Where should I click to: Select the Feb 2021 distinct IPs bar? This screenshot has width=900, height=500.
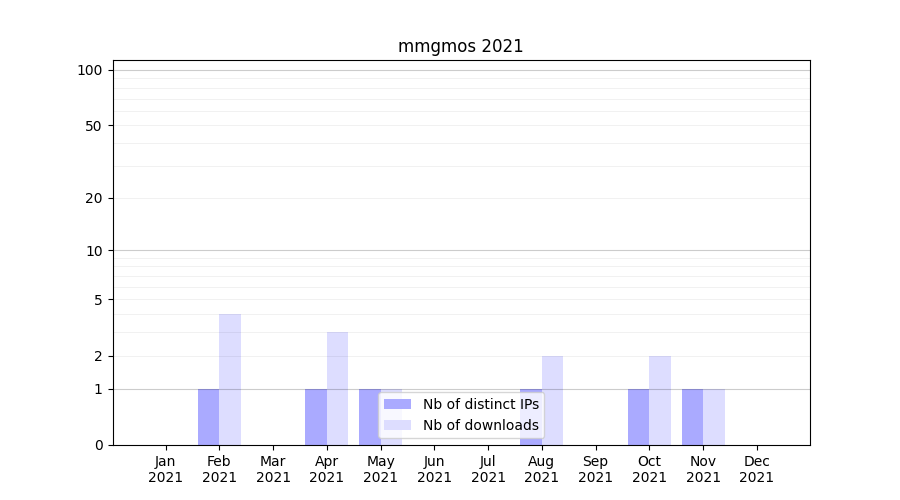[x=208, y=417]
